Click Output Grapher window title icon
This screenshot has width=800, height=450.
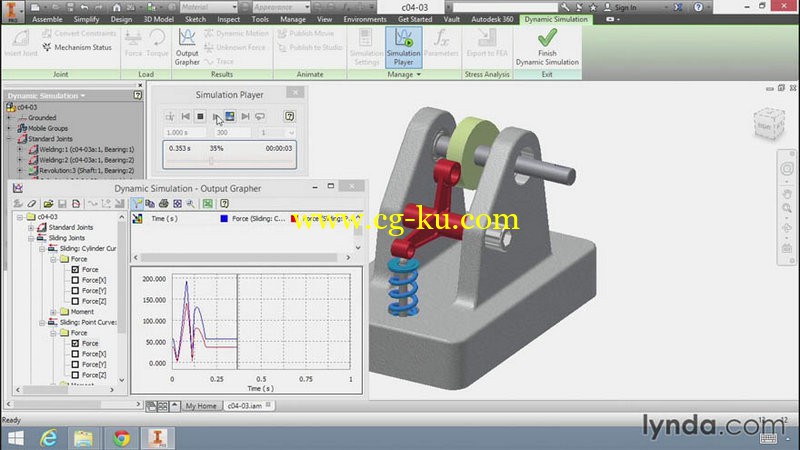pyautogui.click(x=18, y=188)
